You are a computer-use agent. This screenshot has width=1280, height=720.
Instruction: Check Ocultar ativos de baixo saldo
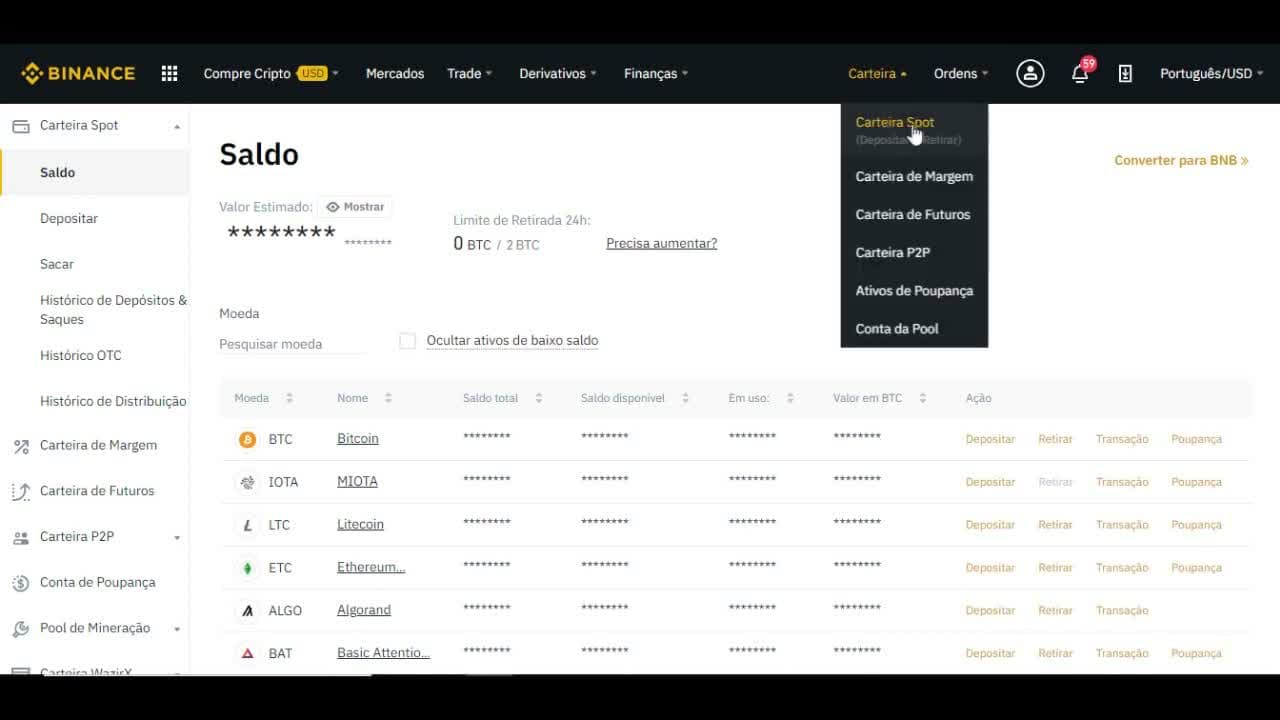(407, 341)
